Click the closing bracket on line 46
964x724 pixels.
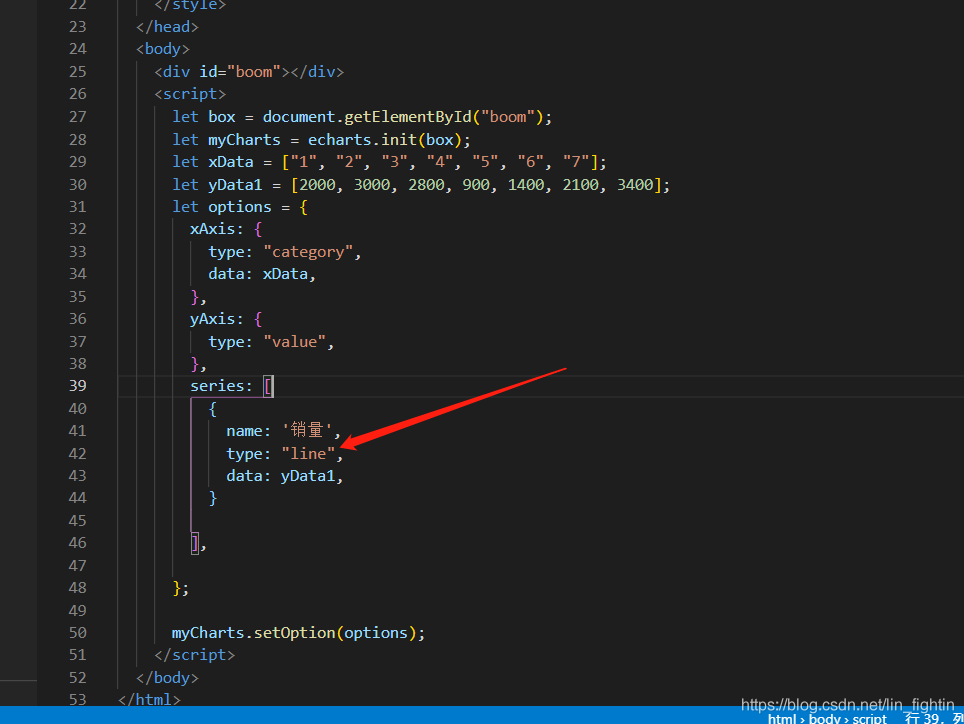[x=195, y=543]
